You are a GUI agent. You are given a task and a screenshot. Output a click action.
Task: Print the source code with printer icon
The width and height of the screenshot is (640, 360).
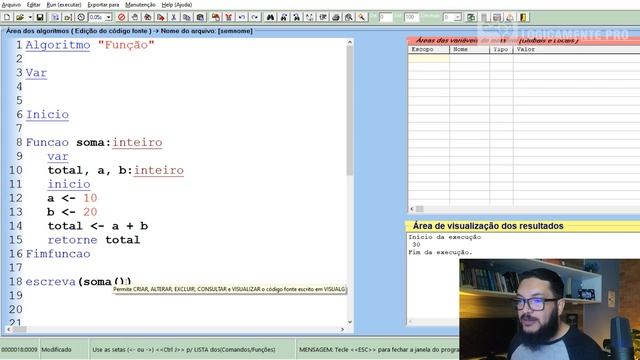click(336, 17)
